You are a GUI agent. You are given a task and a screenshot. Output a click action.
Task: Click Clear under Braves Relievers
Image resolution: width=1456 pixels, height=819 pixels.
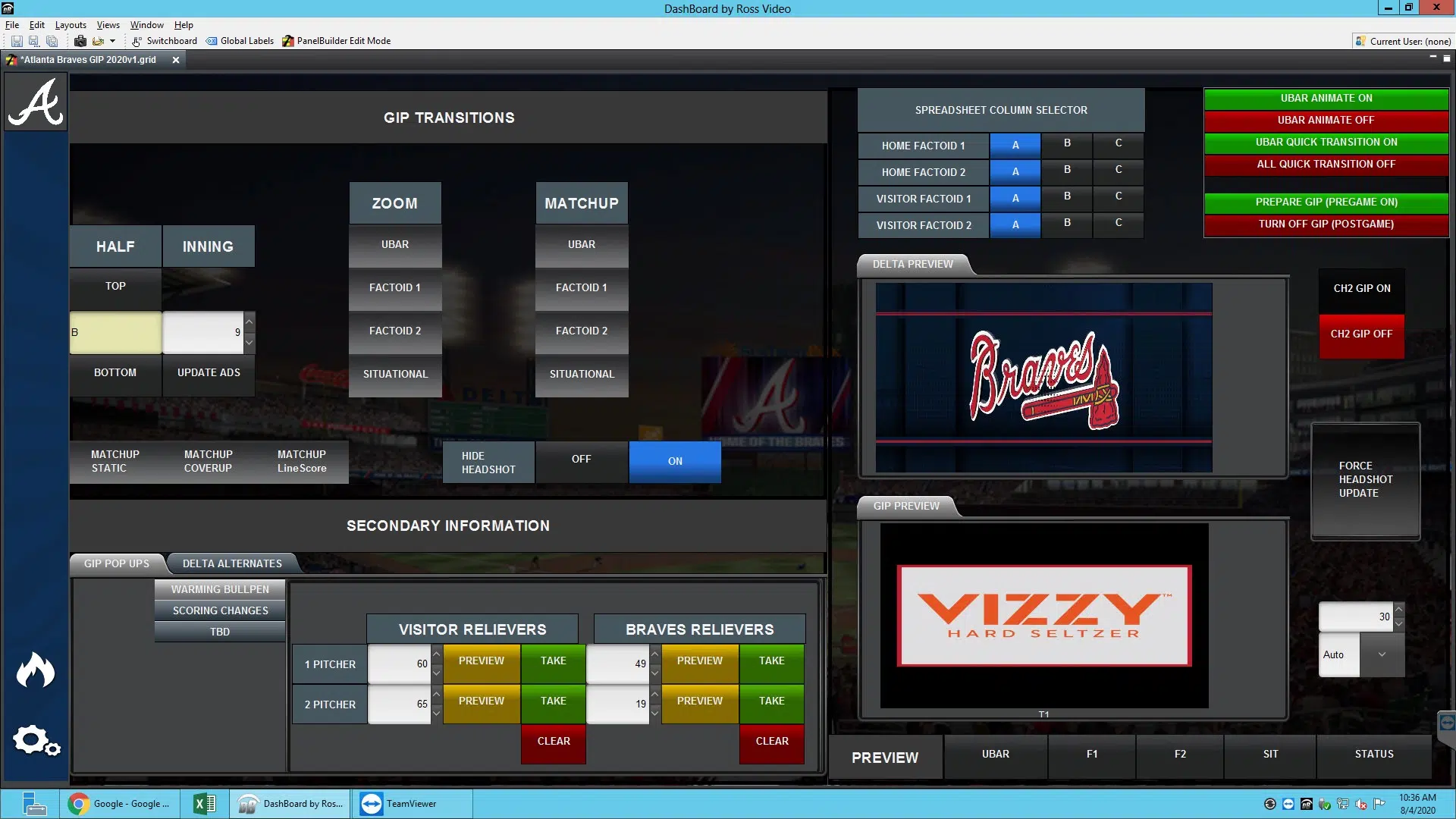pos(771,742)
